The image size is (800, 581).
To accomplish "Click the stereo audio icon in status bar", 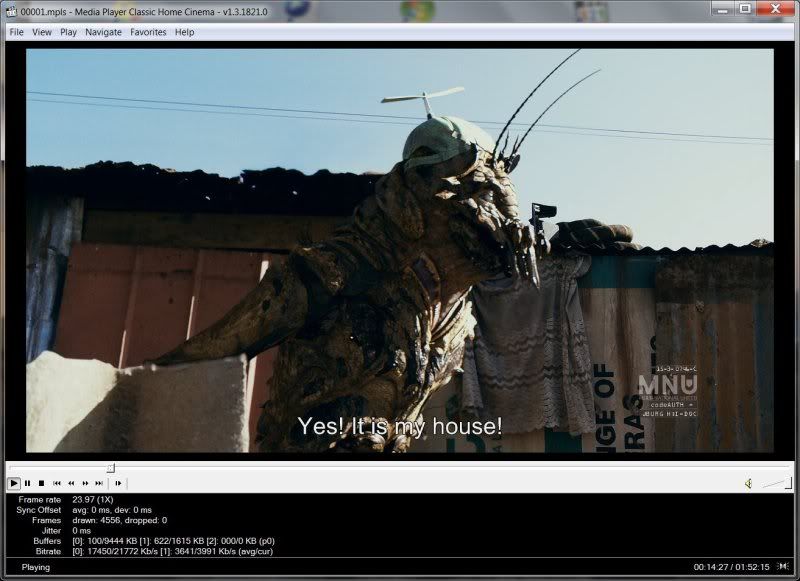I will click(x=782, y=566).
